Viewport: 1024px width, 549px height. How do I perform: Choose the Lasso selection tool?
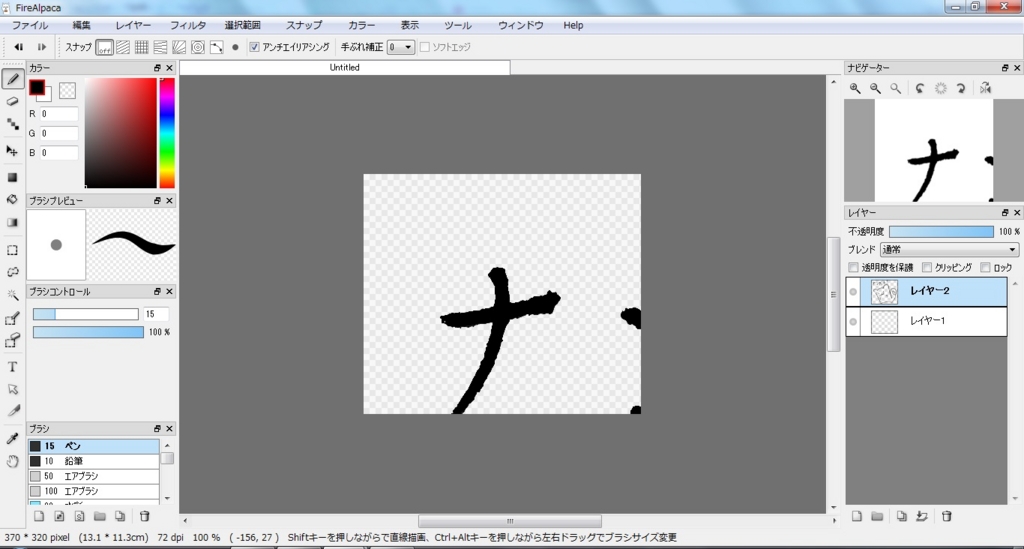12,272
